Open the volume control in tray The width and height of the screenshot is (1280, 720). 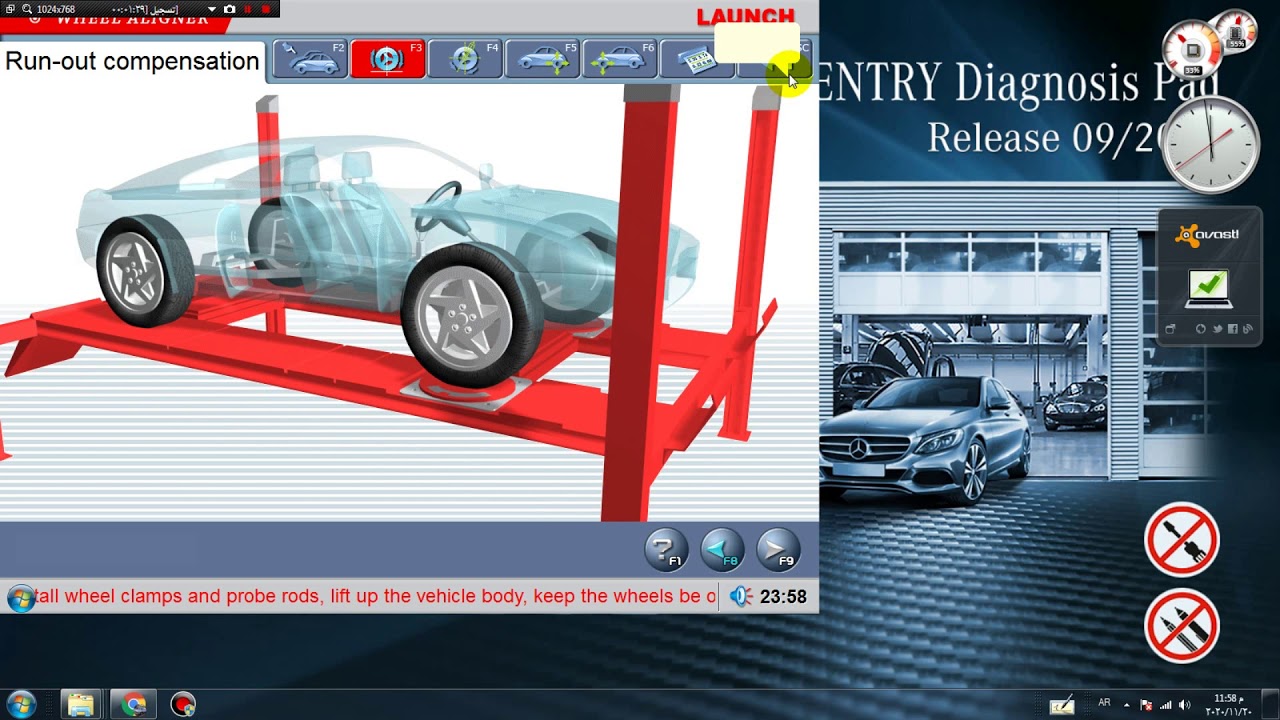point(1184,705)
